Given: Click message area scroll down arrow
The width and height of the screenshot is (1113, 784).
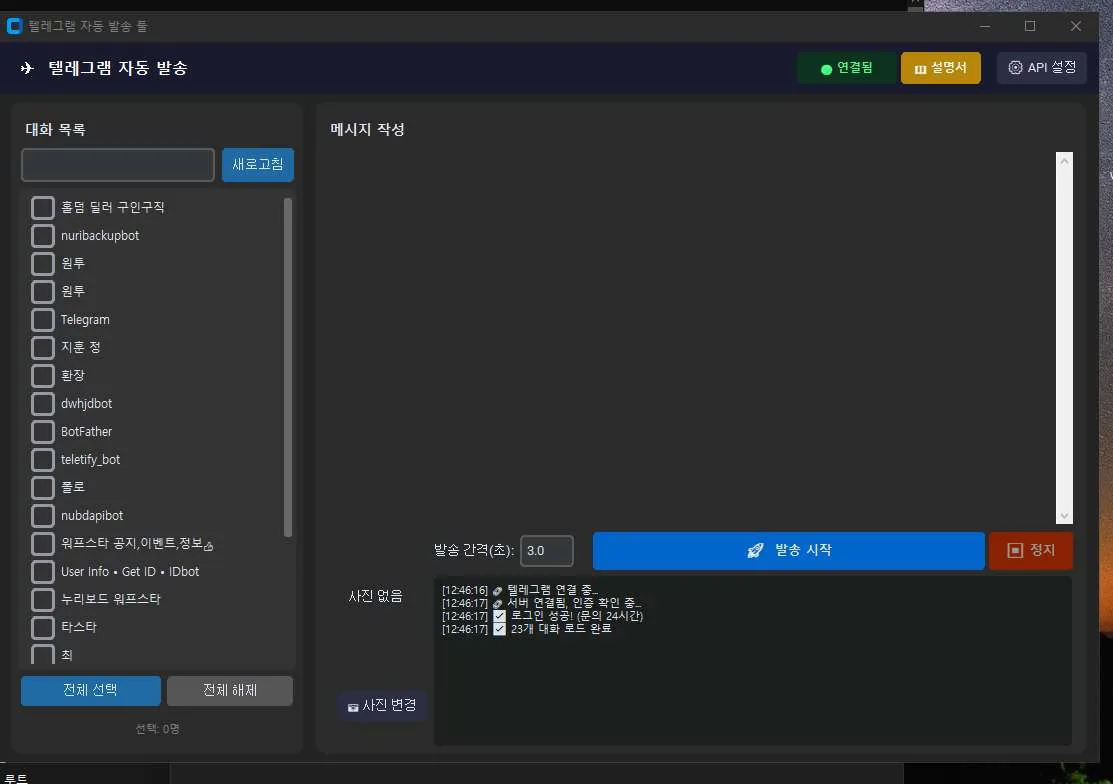Looking at the screenshot, I should coord(1064,516).
